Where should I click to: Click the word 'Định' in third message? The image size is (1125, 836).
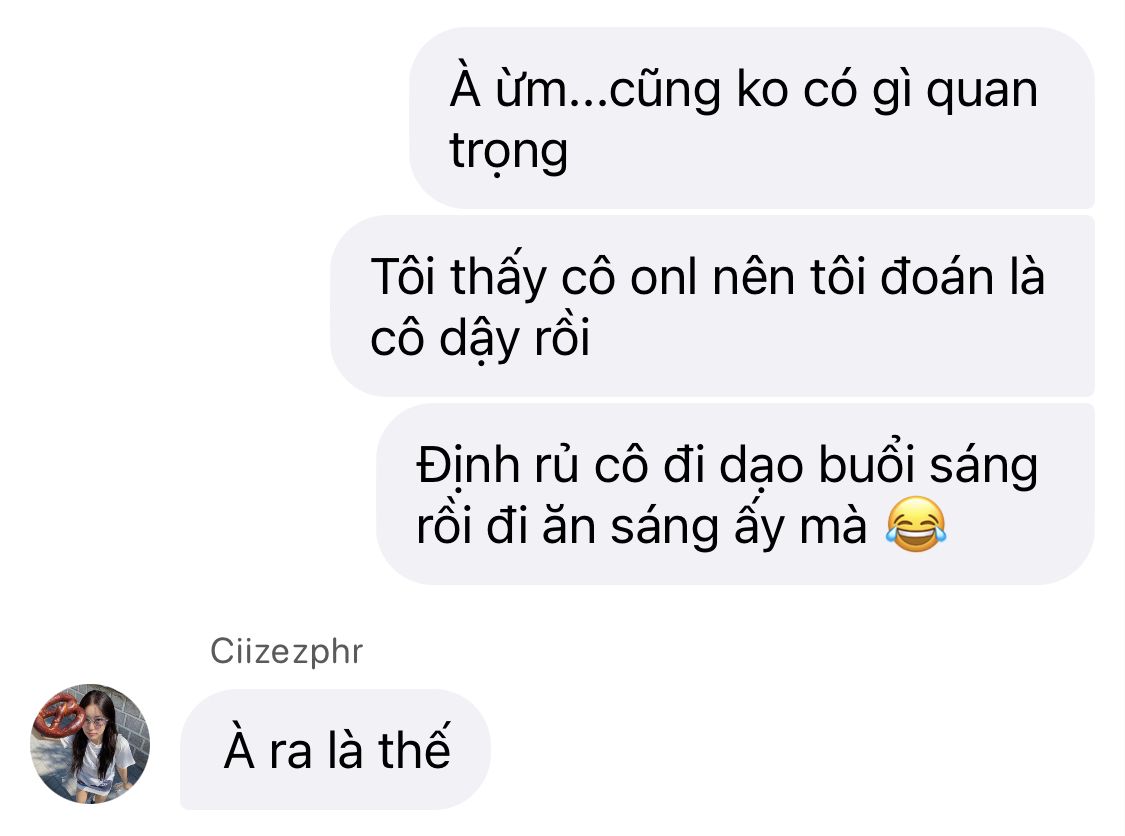click(468, 466)
